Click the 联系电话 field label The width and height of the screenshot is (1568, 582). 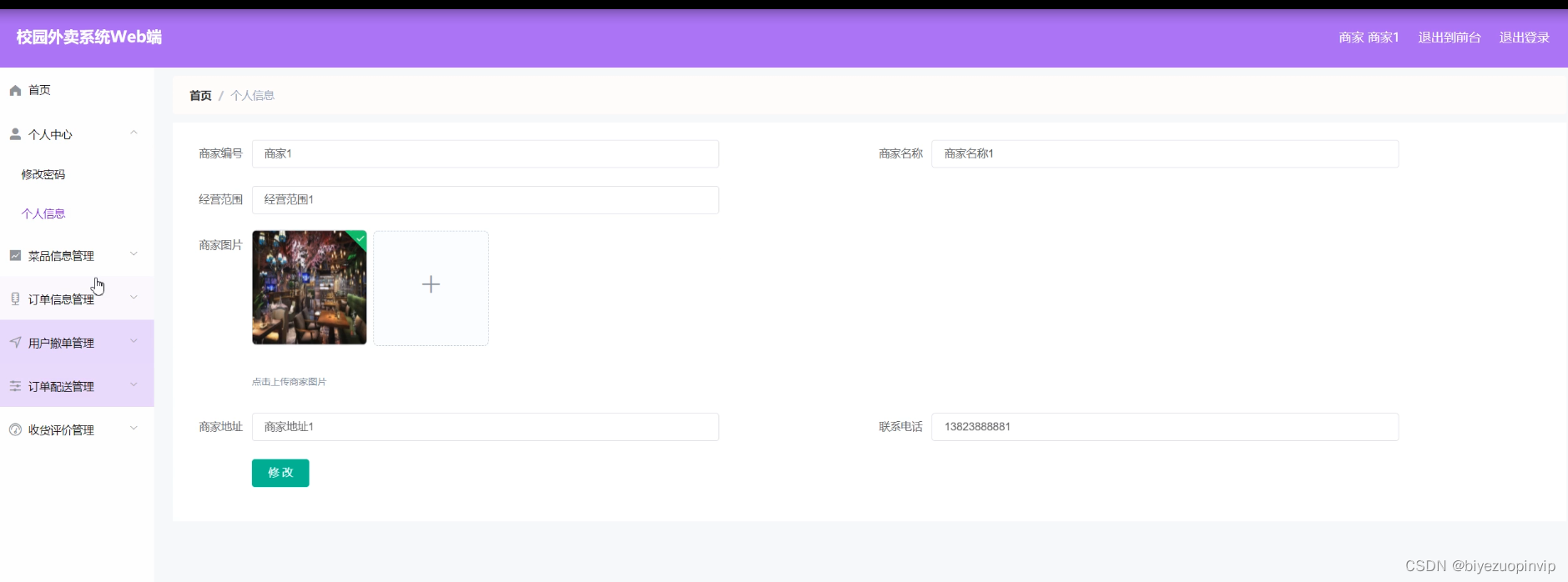tap(900, 426)
